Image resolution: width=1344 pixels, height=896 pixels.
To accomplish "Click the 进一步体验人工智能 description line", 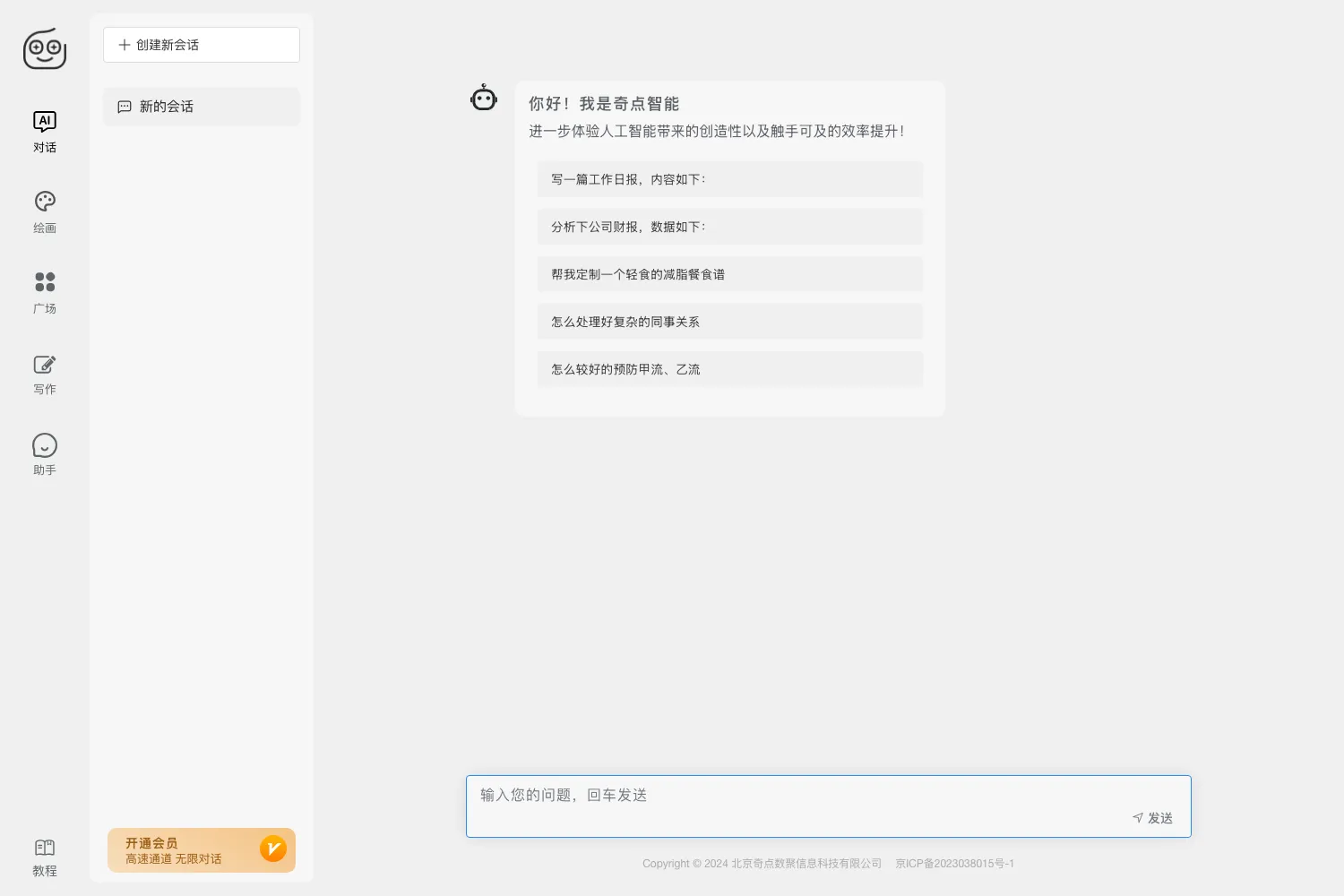I will (x=717, y=131).
